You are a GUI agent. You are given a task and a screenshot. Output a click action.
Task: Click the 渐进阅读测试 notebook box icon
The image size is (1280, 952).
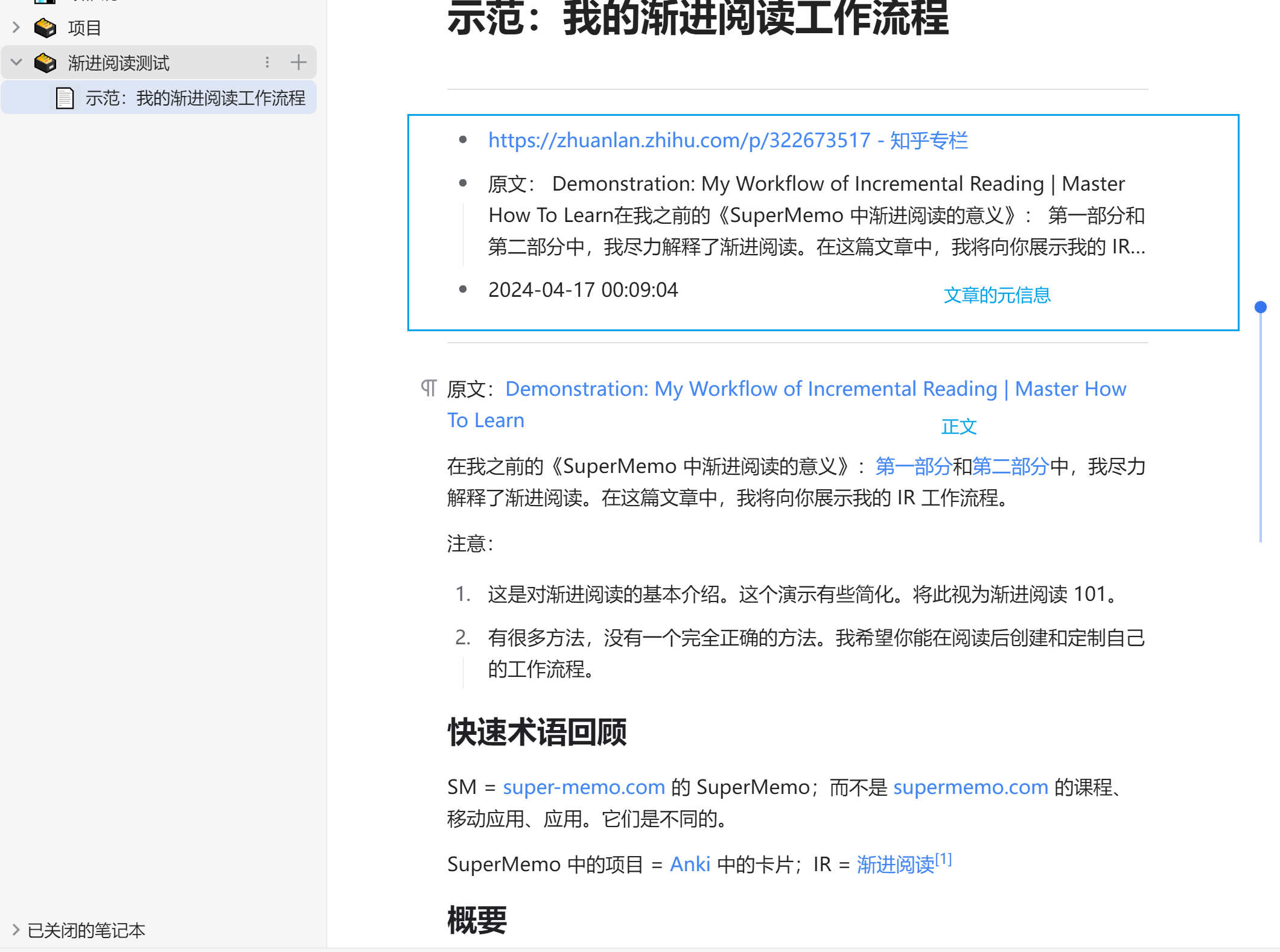coord(45,63)
